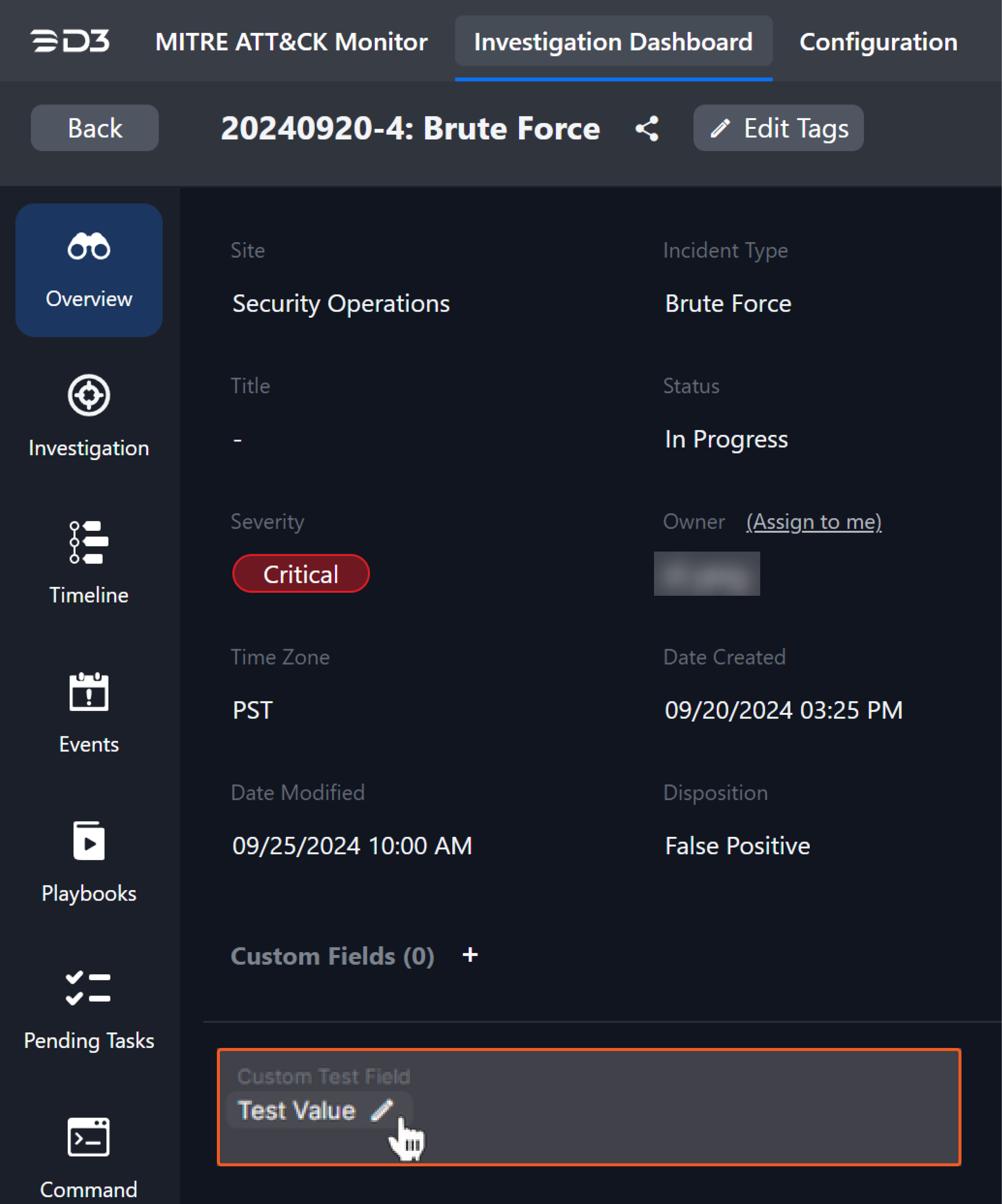Open the Timeline sidebar icon
1002x1204 pixels.
tap(89, 542)
